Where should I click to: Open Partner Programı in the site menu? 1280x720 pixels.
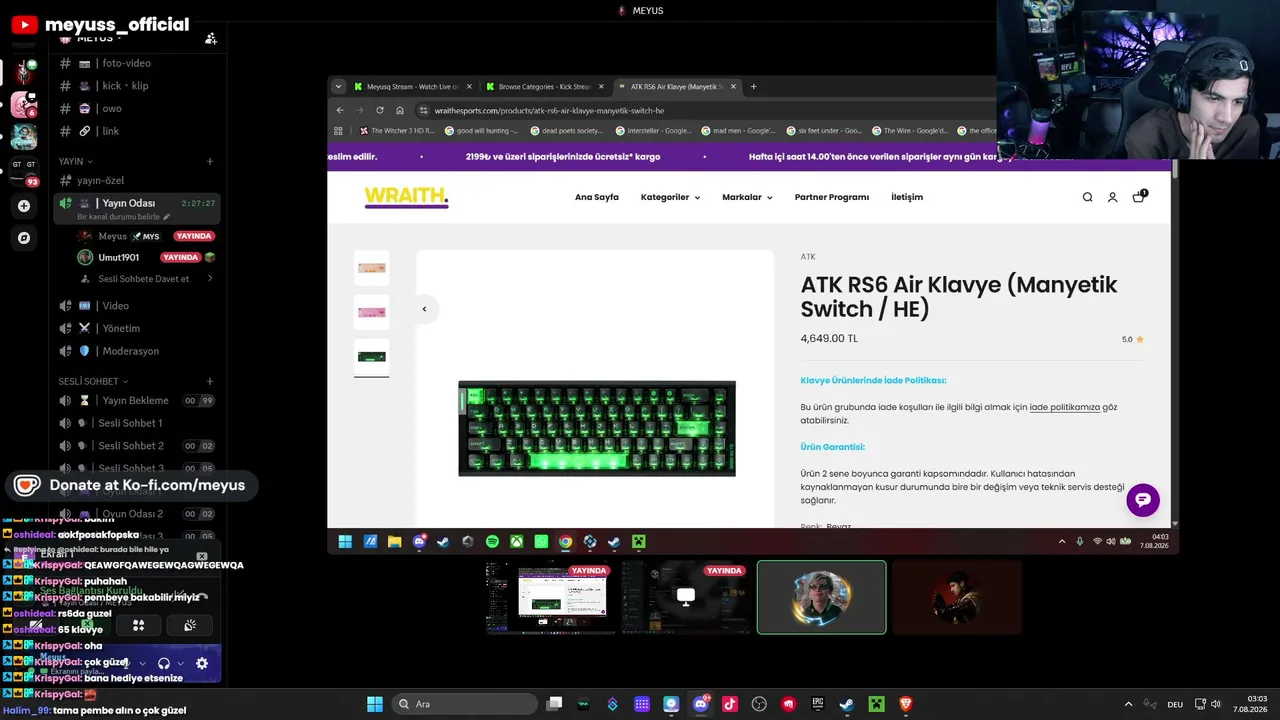click(x=832, y=197)
